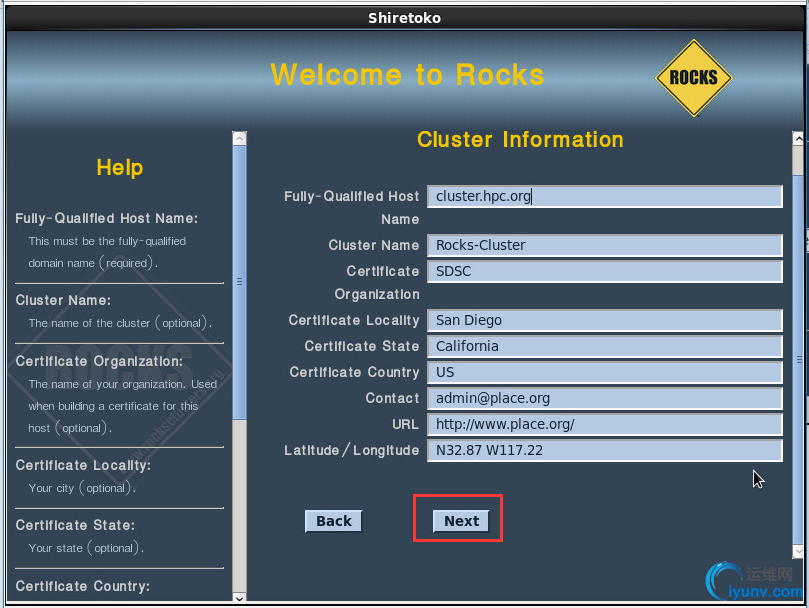The width and height of the screenshot is (809, 608).
Task: Click the Next button
Action: click(x=461, y=521)
